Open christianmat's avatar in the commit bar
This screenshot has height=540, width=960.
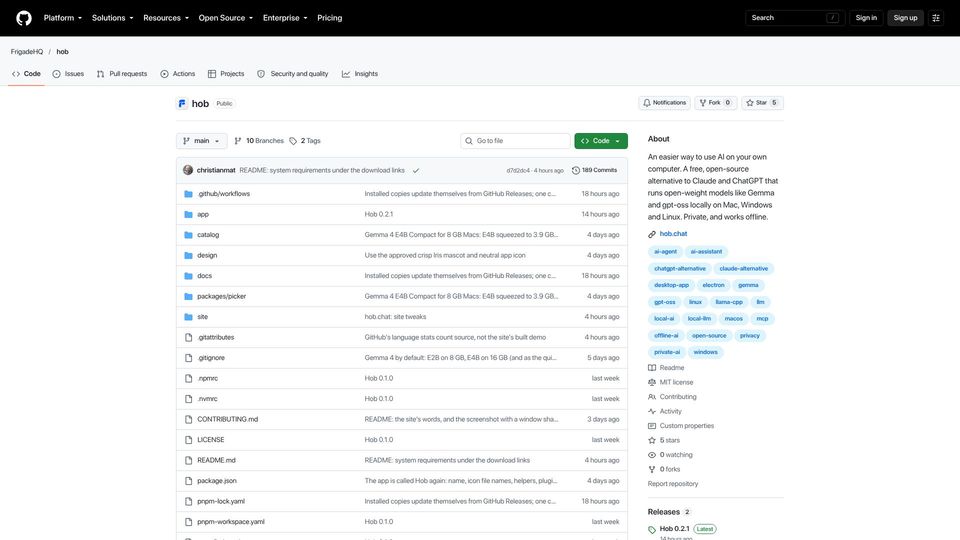188,170
